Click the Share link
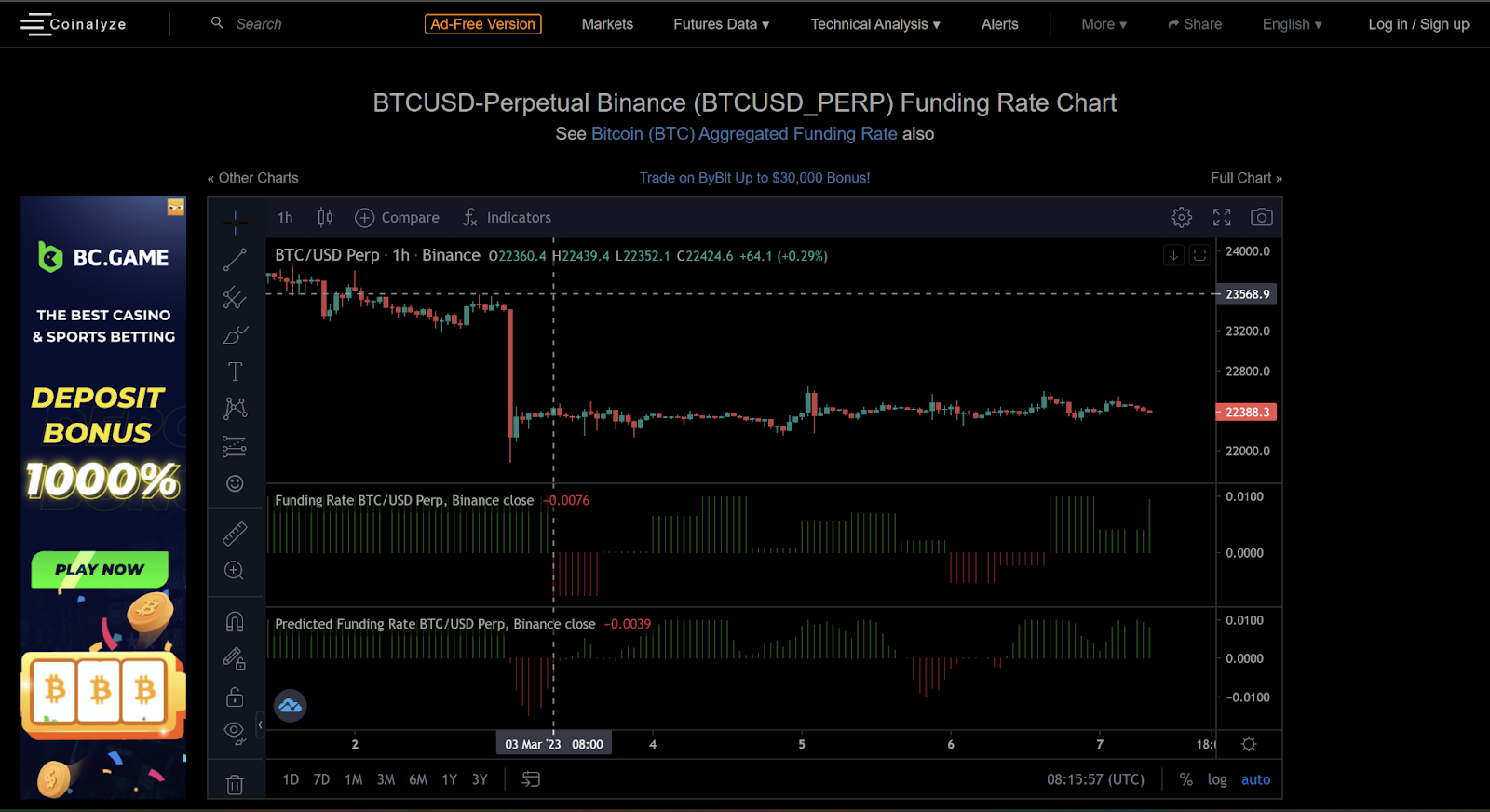The height and width of the screenshot is (812, 1490). tap(1195, 24)
